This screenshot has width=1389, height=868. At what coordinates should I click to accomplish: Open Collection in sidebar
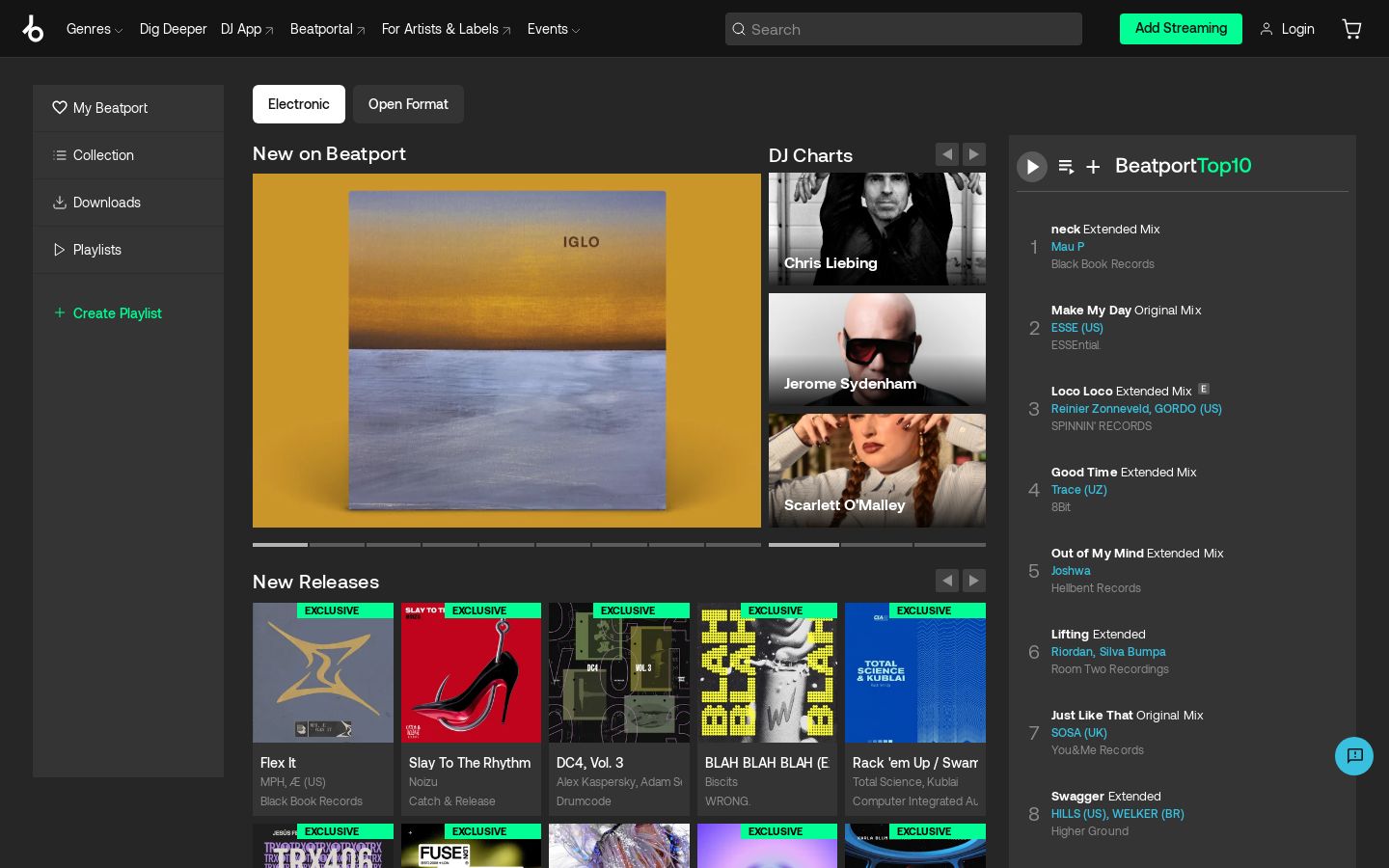(128, 155)
